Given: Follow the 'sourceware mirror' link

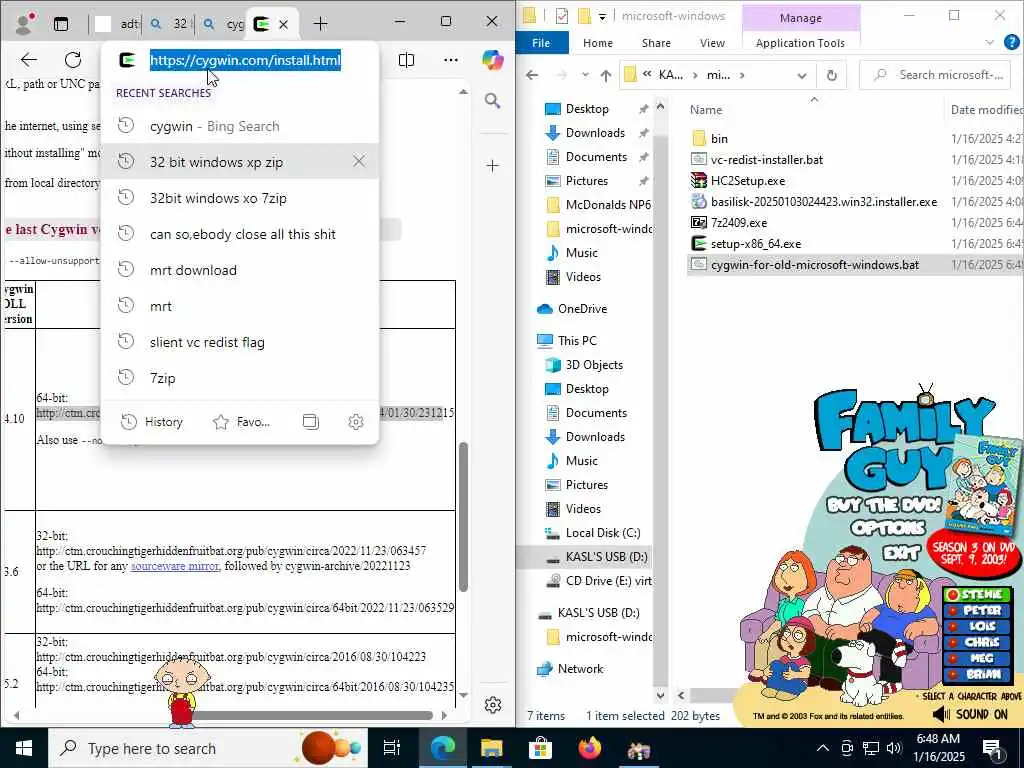Looking at the screenshot, I should 175,566.
